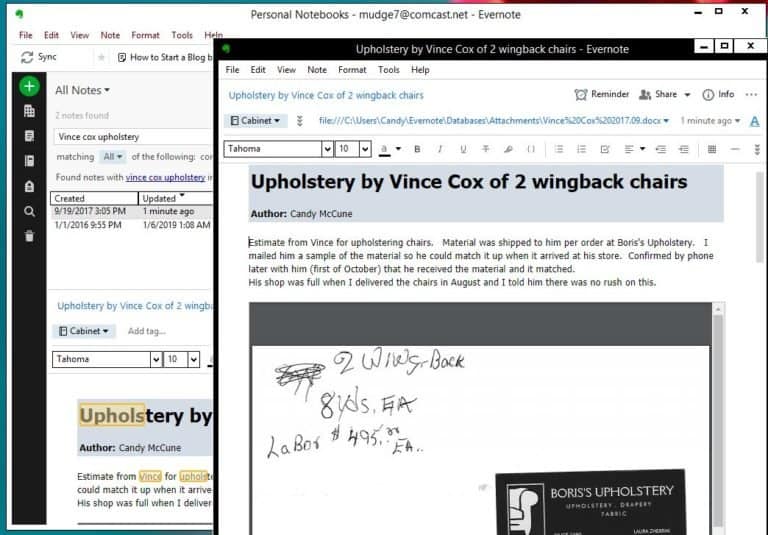Open the Notebooks icon in the sidebar

point(29,161)
